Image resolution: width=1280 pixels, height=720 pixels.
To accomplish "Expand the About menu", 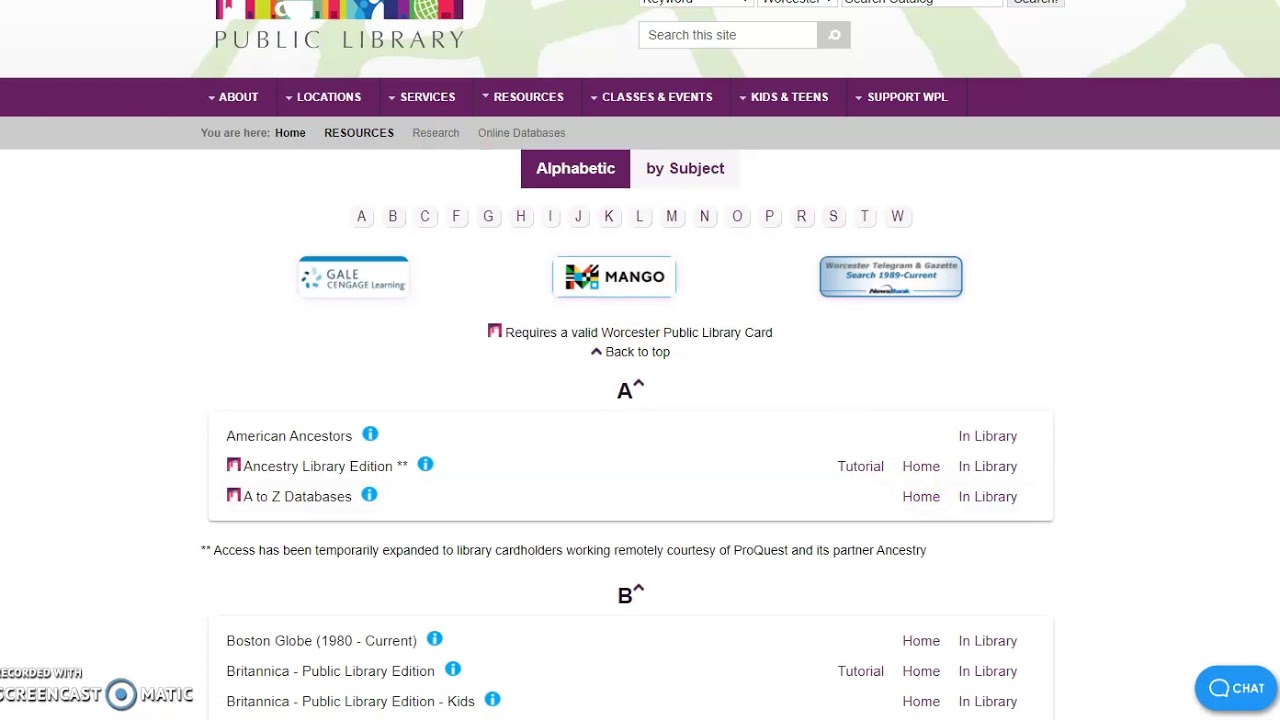I will point(233,97).
